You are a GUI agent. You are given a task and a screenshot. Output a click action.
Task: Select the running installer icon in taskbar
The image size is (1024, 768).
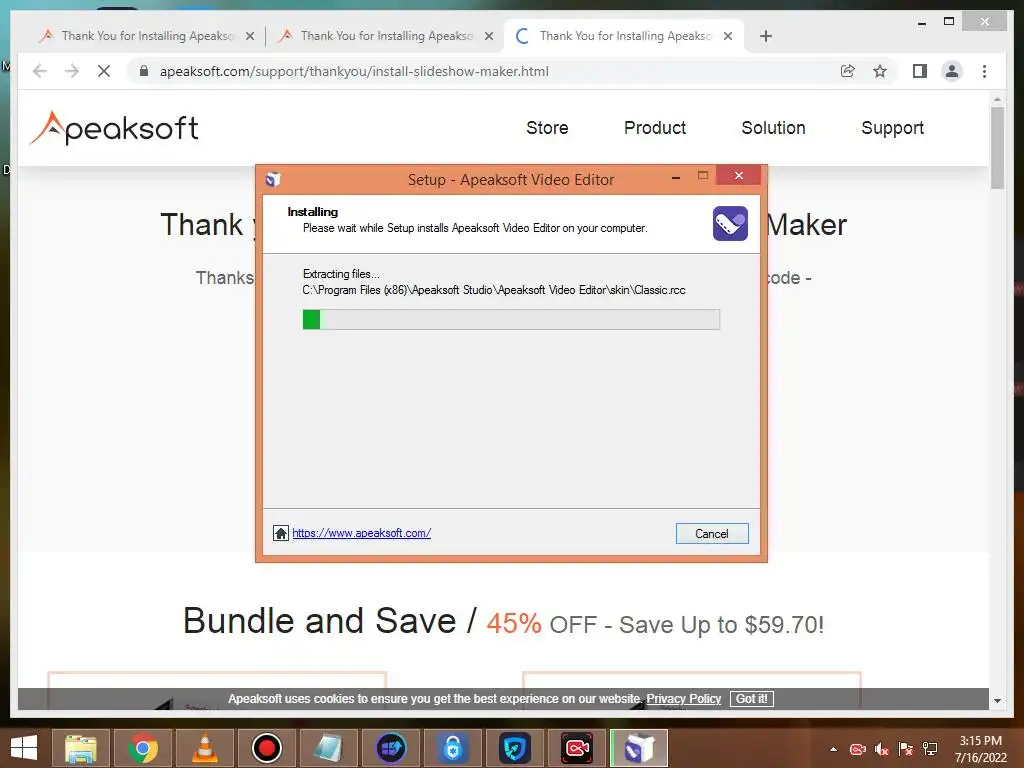pos(639,748)
